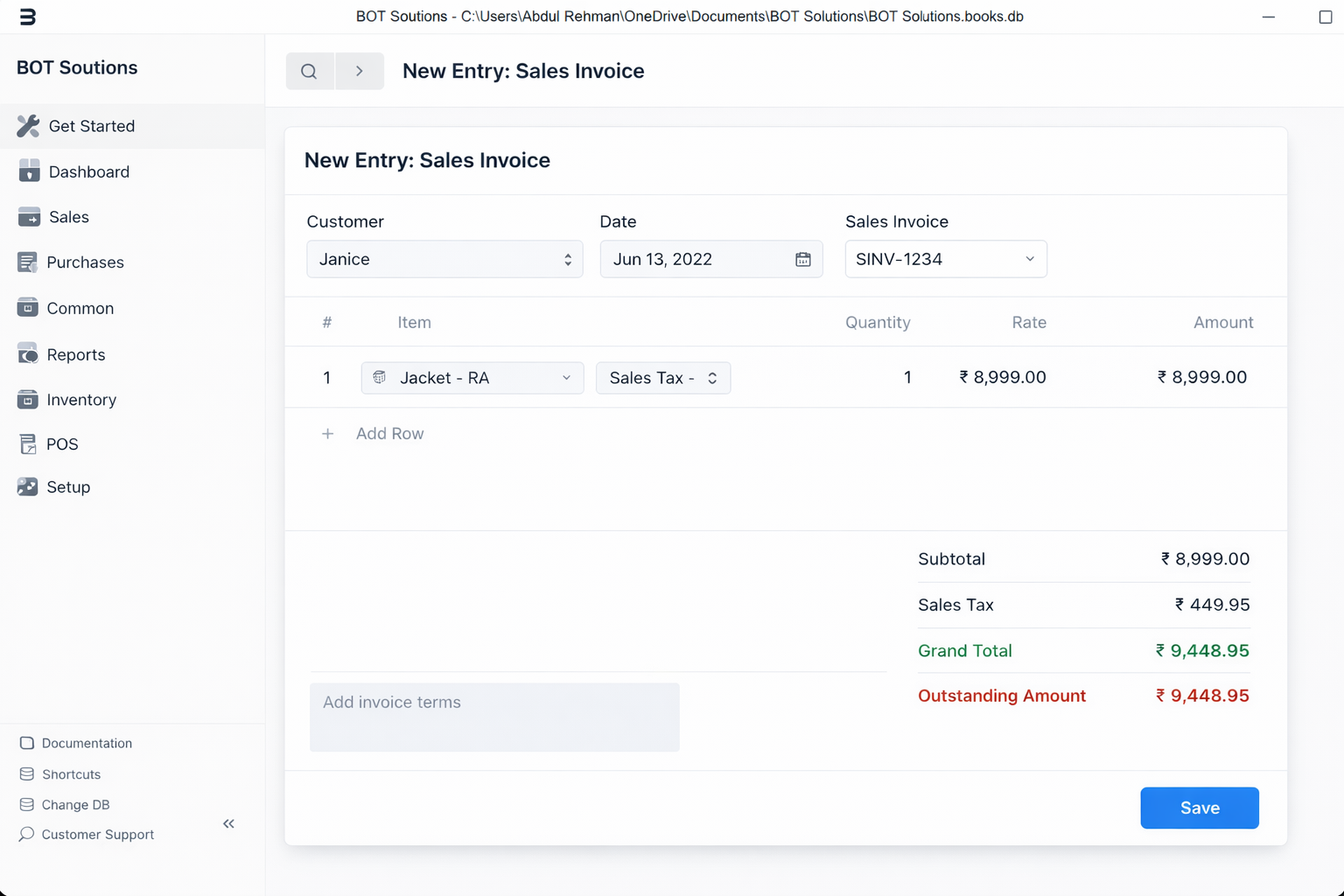Expand the SINV-1234 invoice series dropdown
Image resolution: width=1344 pixels, height=896 pixels.
945,260
